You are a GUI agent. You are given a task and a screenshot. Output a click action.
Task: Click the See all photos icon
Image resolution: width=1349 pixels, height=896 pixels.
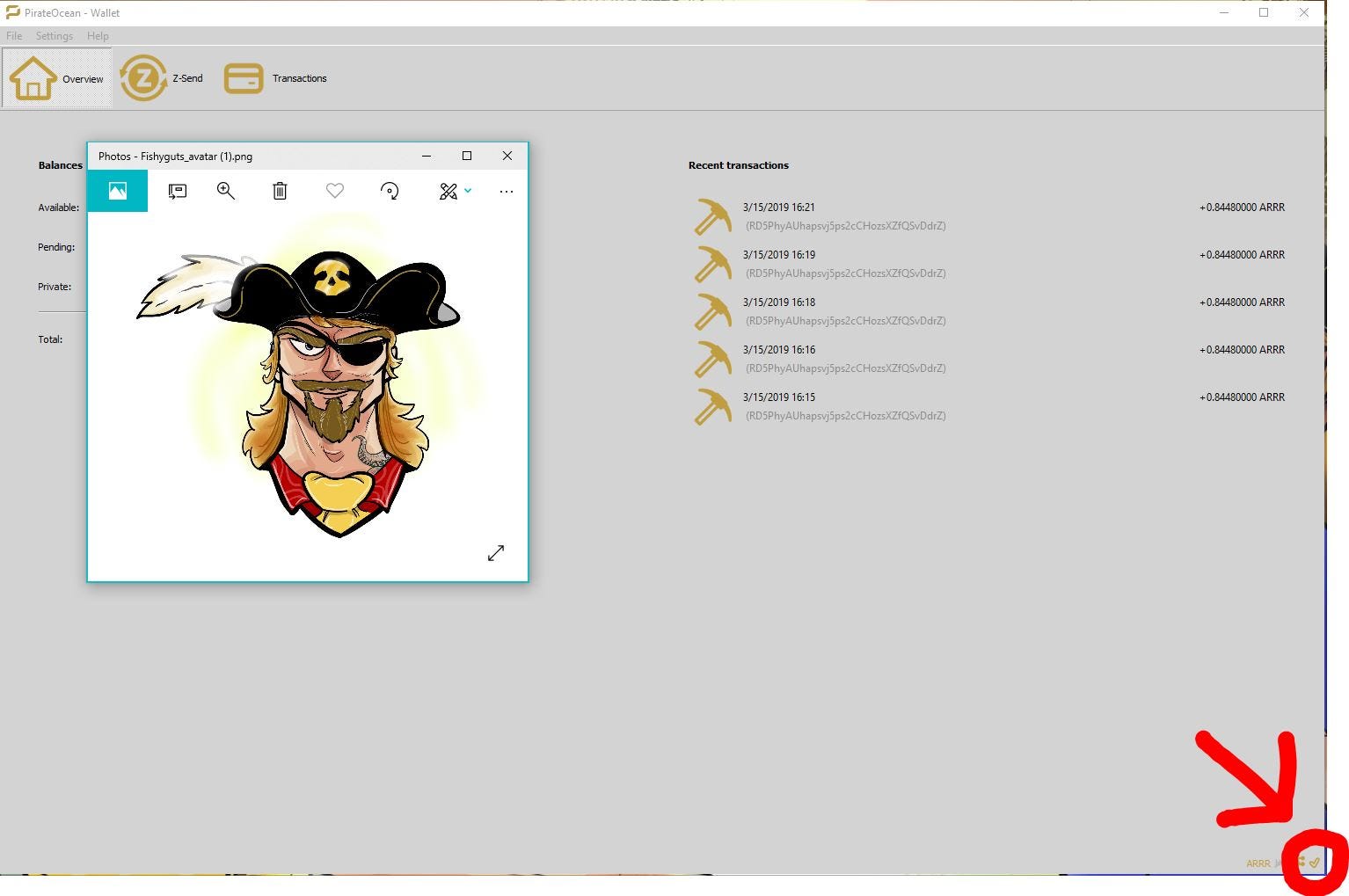(x=117, y=191)
